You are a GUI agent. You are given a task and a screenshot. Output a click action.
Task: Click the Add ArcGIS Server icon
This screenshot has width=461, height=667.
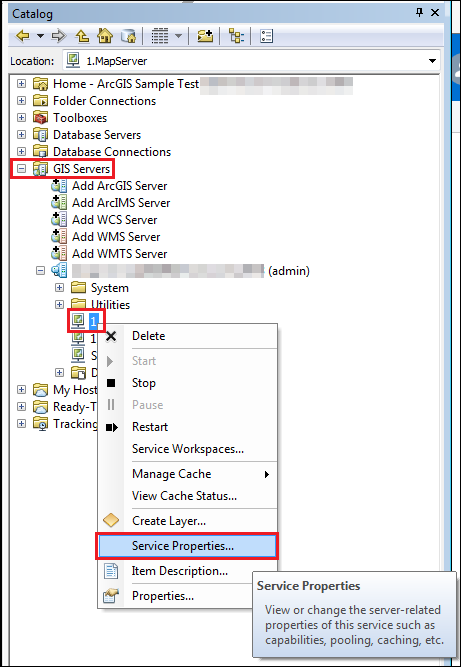59,186
